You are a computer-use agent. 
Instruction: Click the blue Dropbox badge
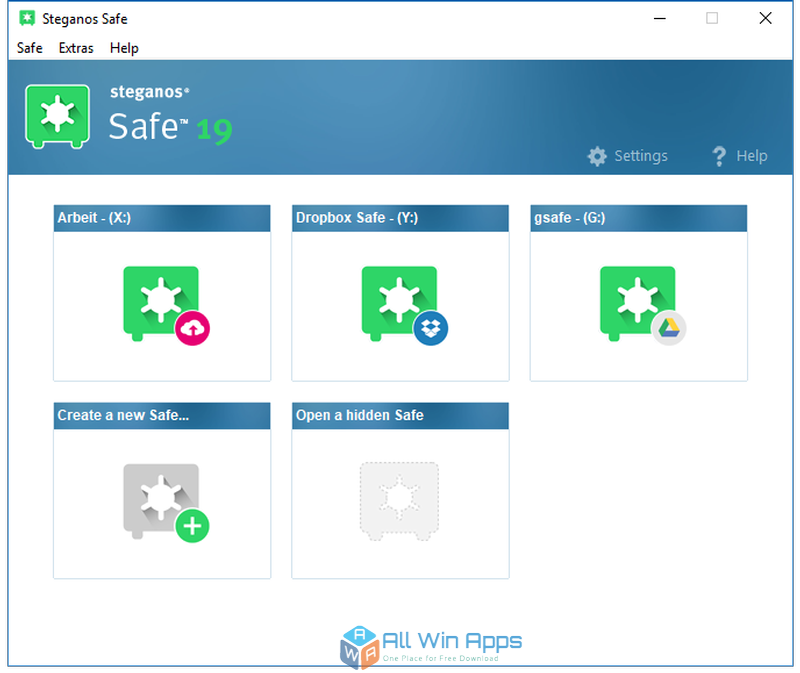(x=431, y=328)
